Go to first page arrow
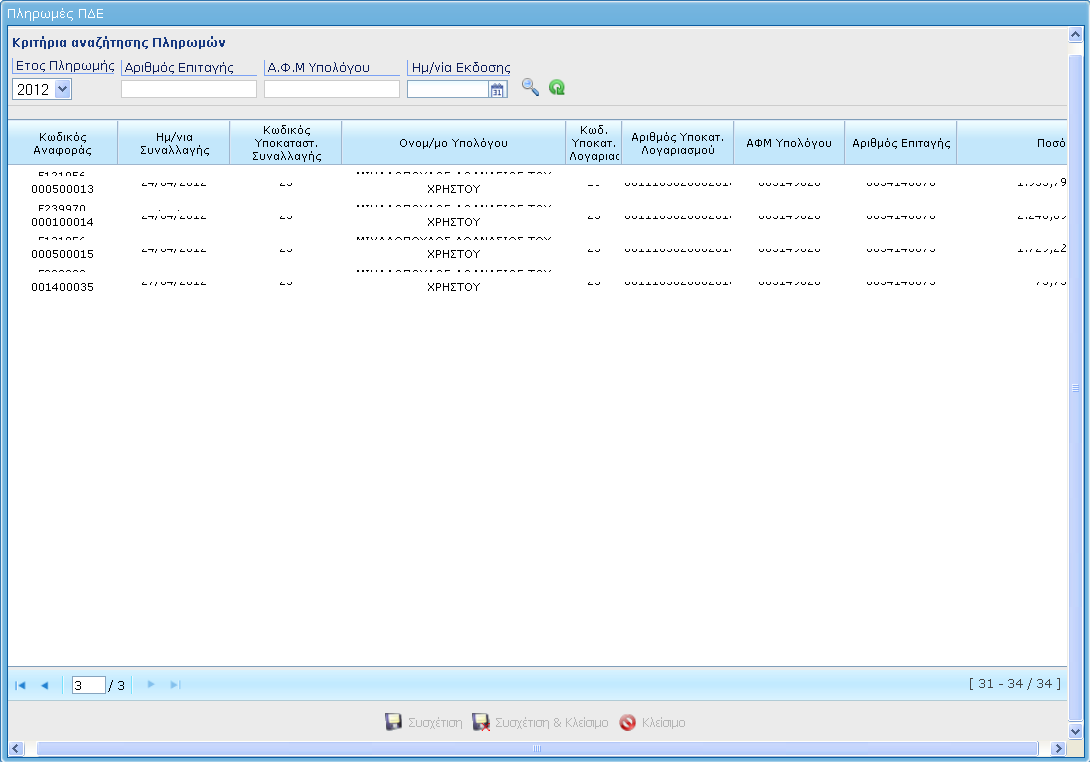The height and width of the screenshot is (762, 1090). point(20,685)
